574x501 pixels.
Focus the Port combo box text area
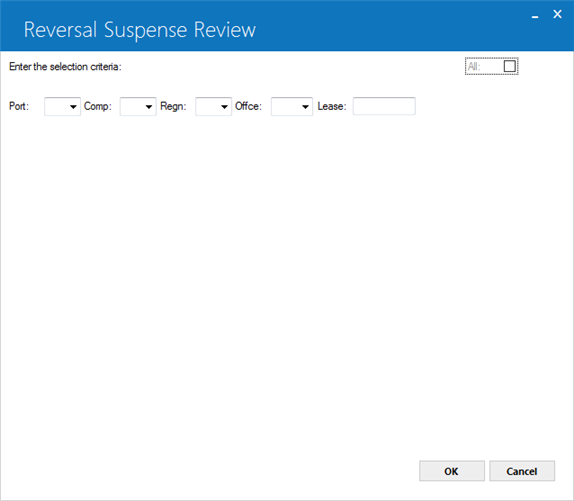point(57,106)
